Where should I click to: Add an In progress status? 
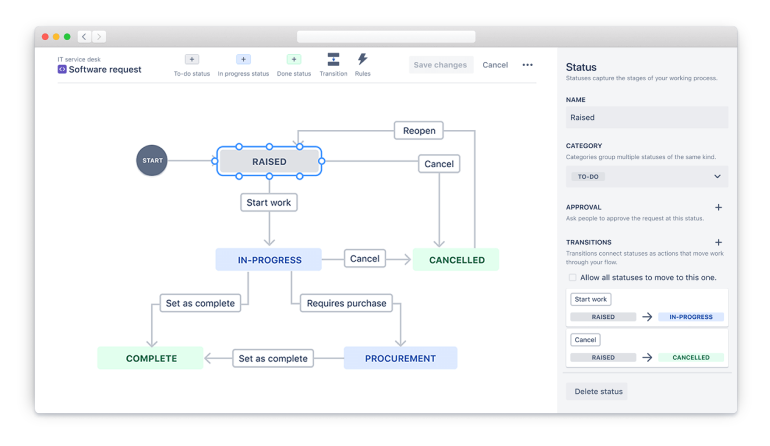[243, 60]
